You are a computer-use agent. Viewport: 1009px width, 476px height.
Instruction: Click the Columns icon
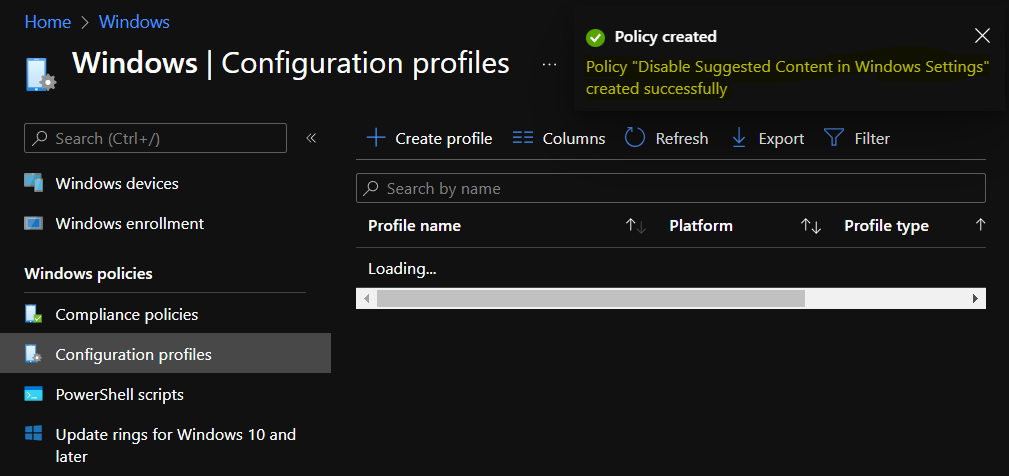(x=523, y=138)
